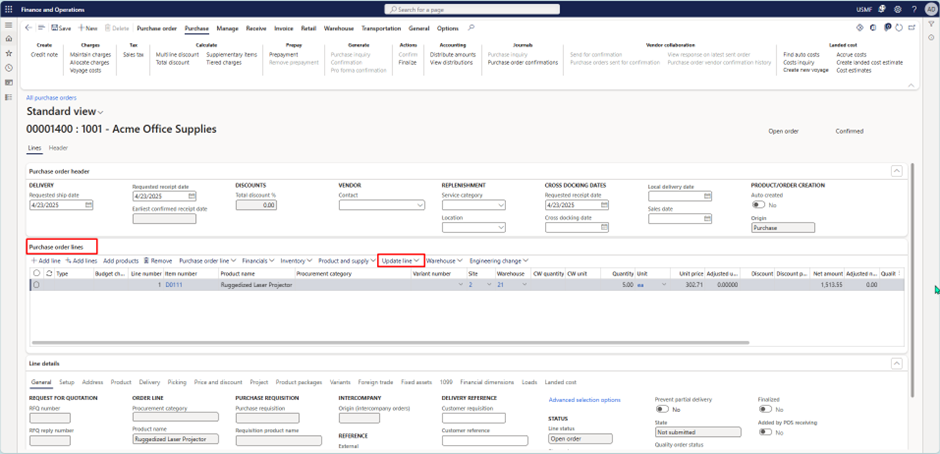Open the Settings gear icon
This screenshot has height=454, width=940.
tap(897, 10)
